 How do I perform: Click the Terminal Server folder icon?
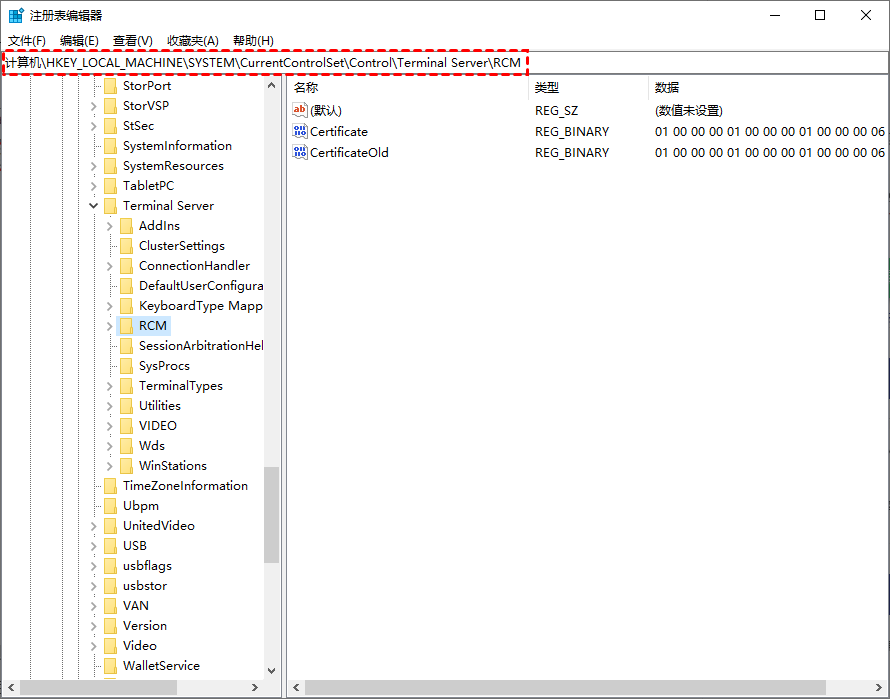111,206
